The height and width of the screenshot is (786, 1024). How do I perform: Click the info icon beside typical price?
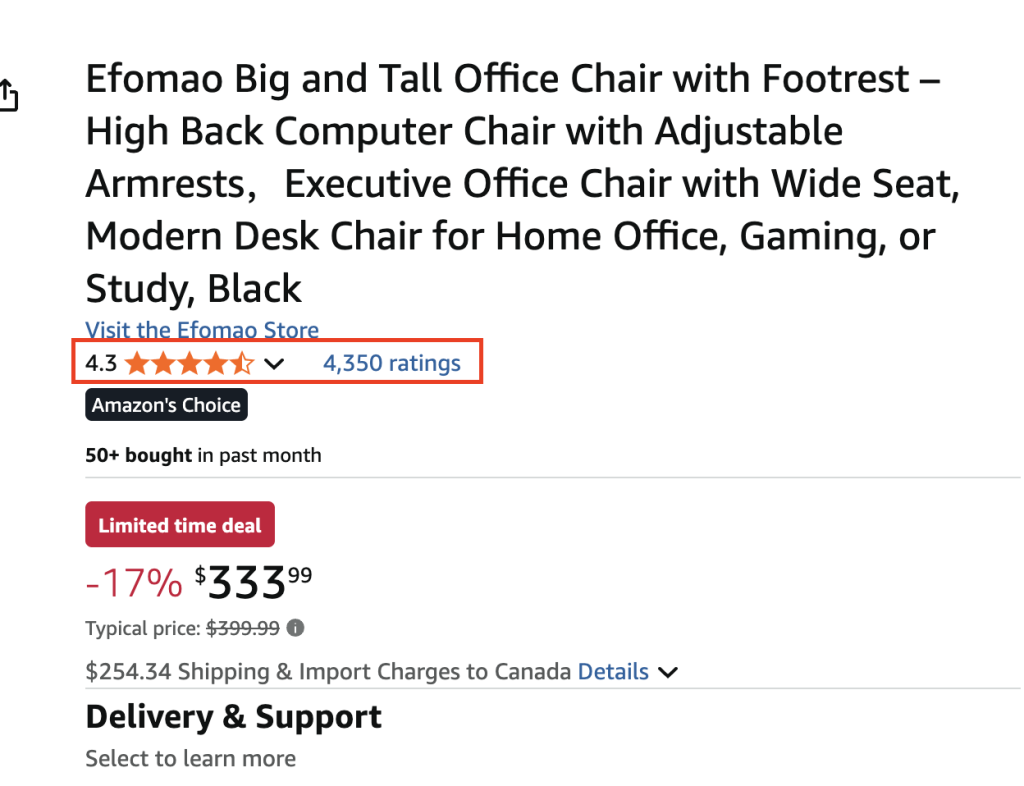click(293, 628)
